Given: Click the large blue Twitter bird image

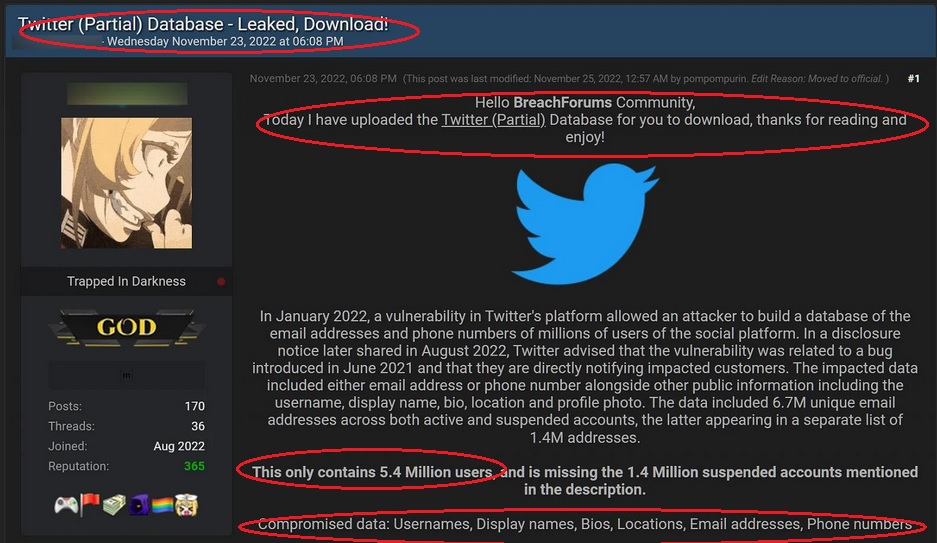Looking at the screenshot, I should 584,225.
